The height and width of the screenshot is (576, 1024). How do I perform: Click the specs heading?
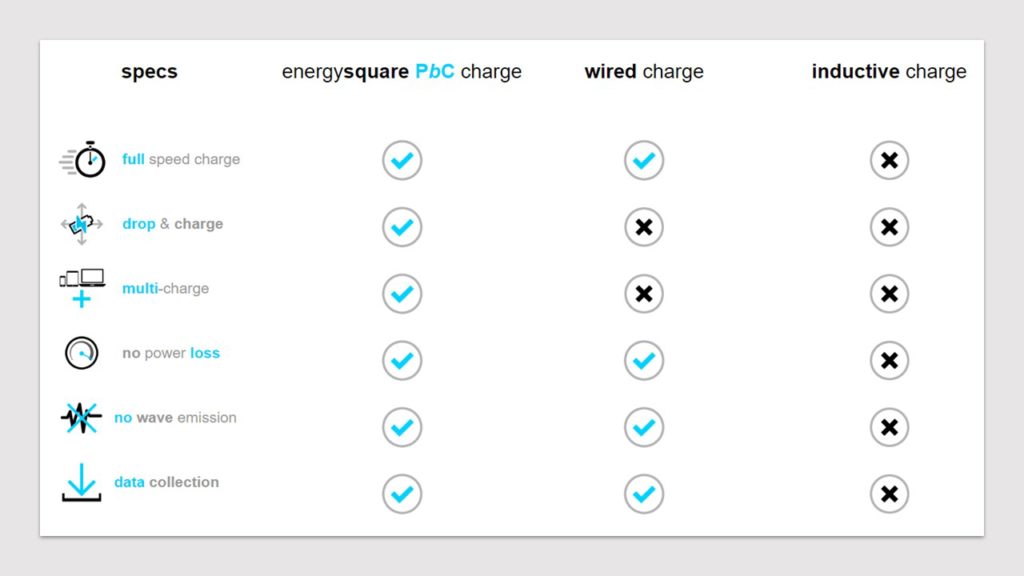pos(149,72)
